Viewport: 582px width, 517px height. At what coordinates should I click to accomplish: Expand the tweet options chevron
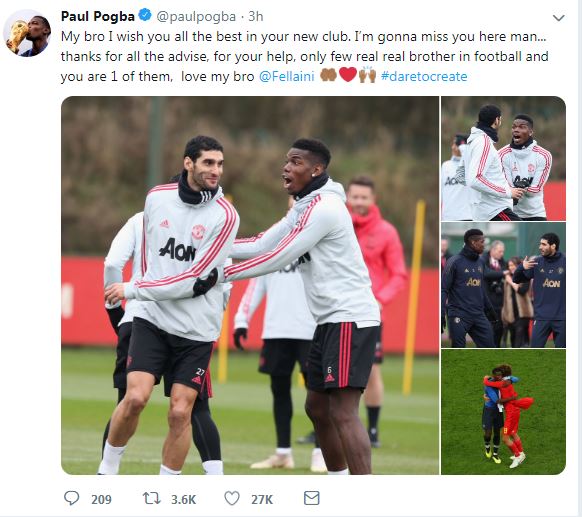click(559, 17)
